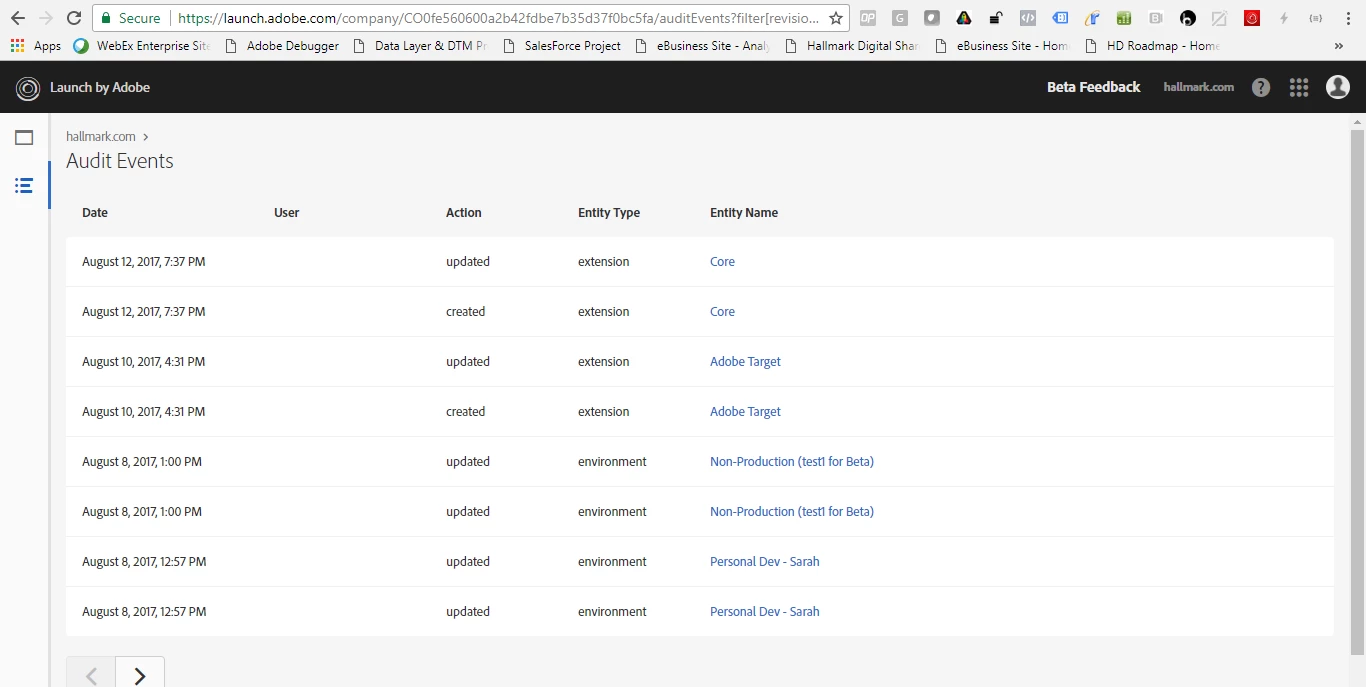This screenshot has height=687, width=1366.
Task: Open Hallmark Digital Shar bookmark
Action: coord(853,46)
